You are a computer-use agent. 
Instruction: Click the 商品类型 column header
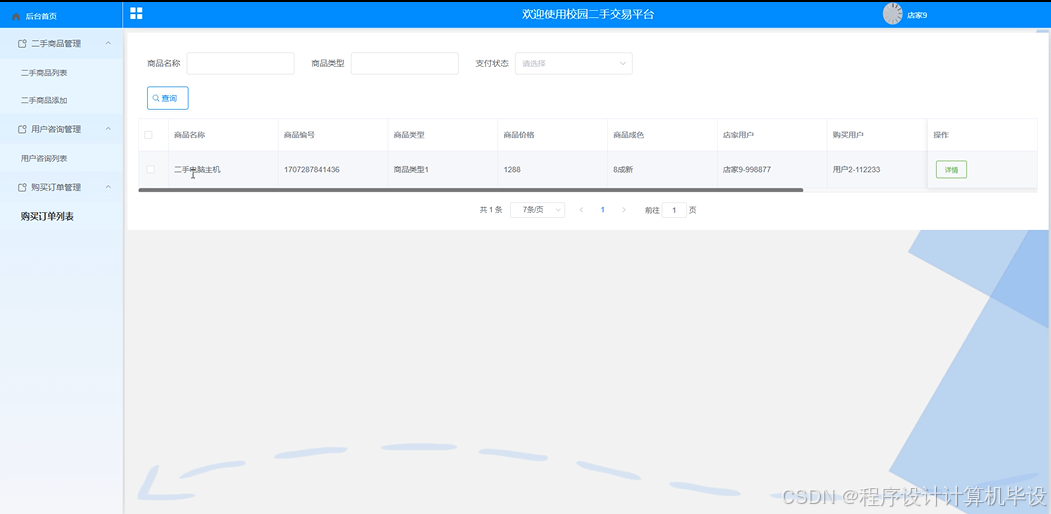click(x=409, y=135)
